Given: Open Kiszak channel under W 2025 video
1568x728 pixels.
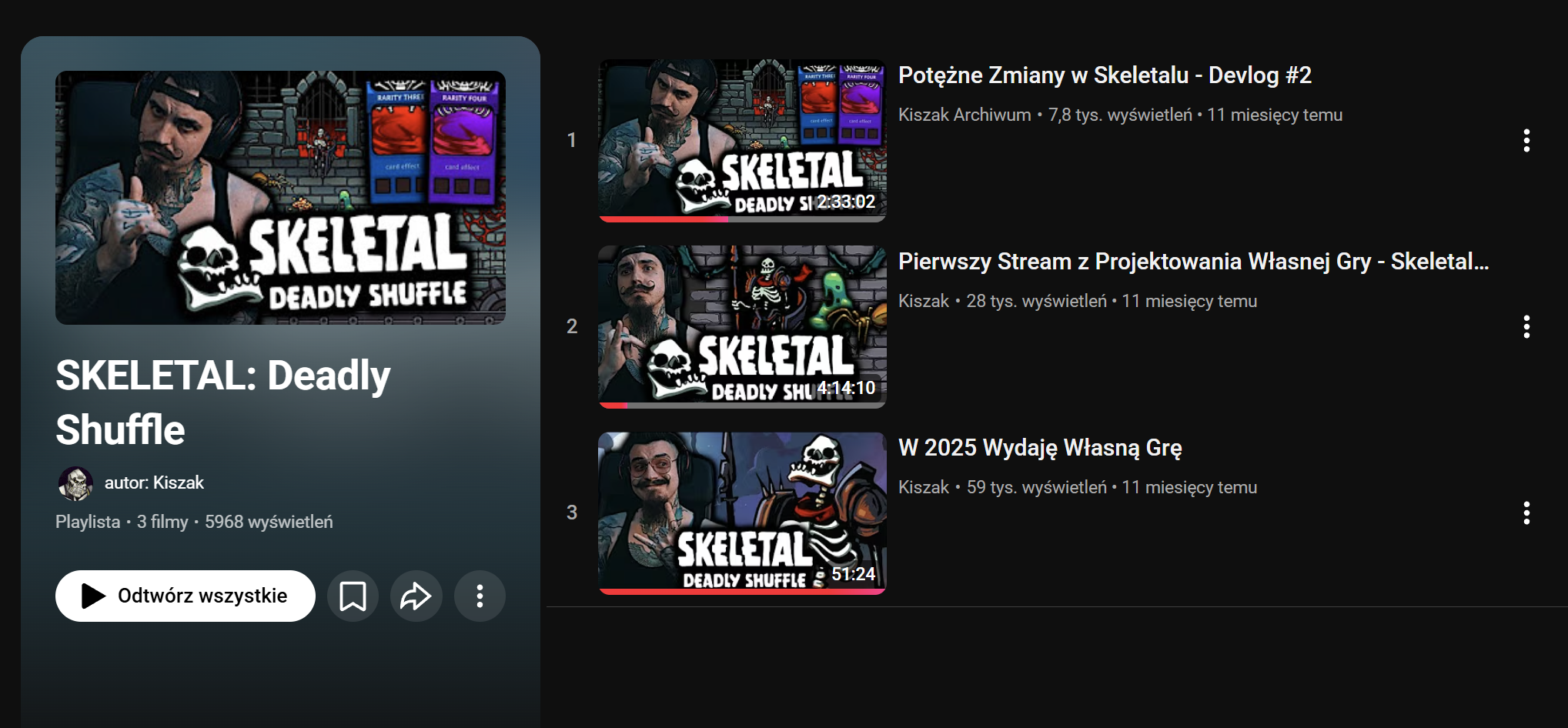Looking at the screenshot, I should tap(924, 487).
